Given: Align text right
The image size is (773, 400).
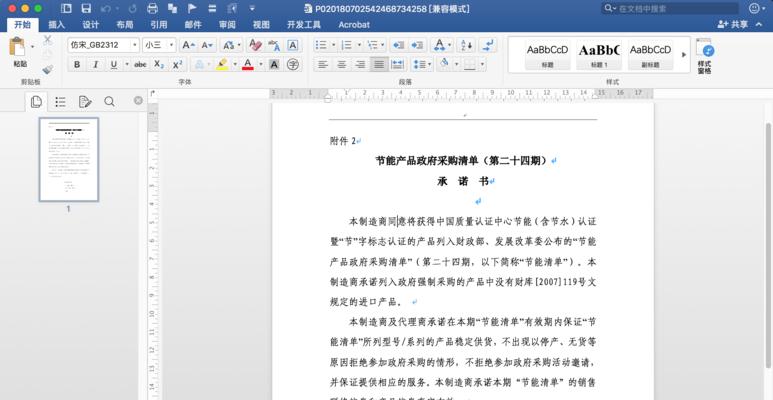Looking at the screenshot, I should pos(360,65).
